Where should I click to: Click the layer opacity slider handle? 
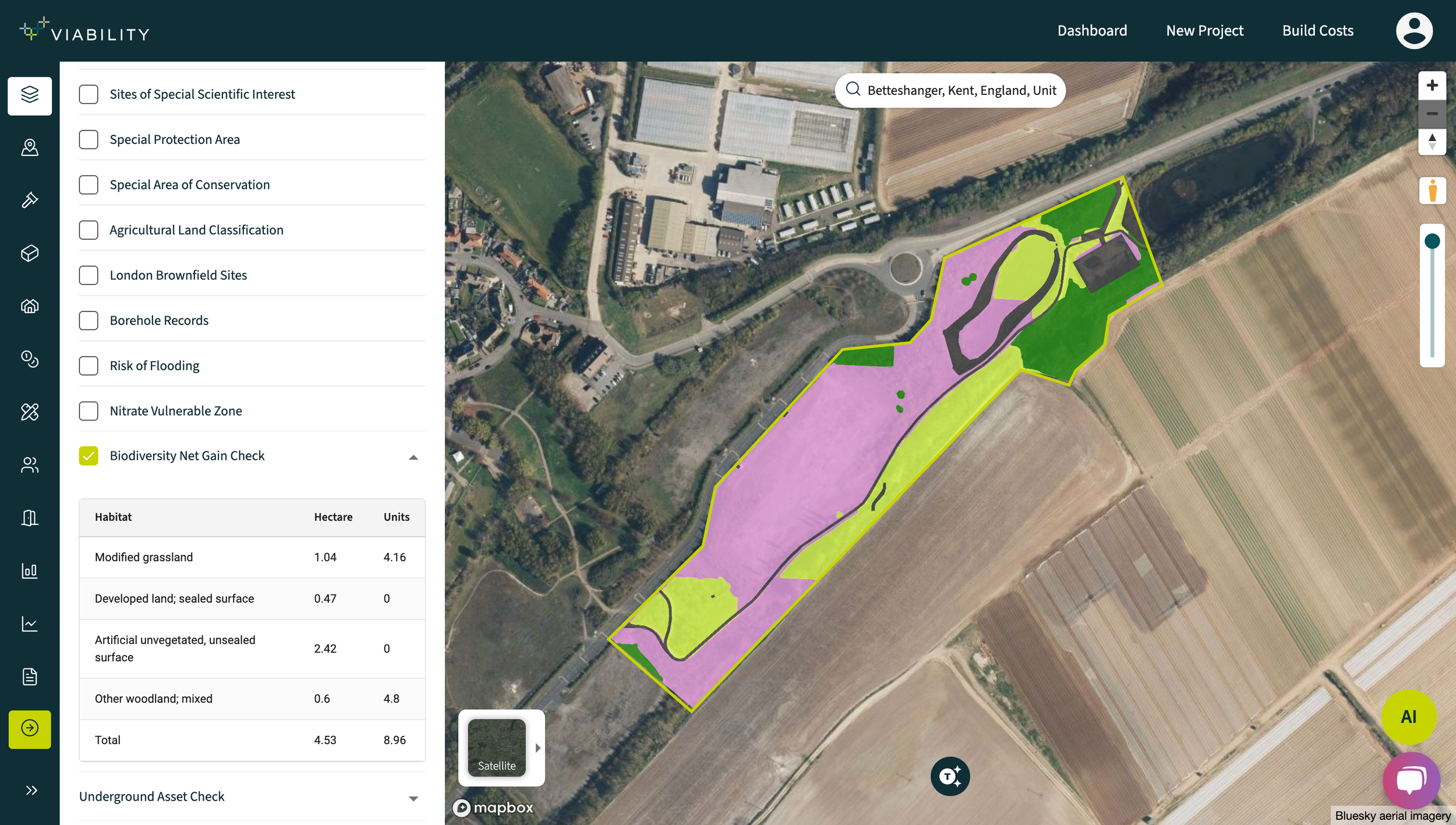(1432, 241)
